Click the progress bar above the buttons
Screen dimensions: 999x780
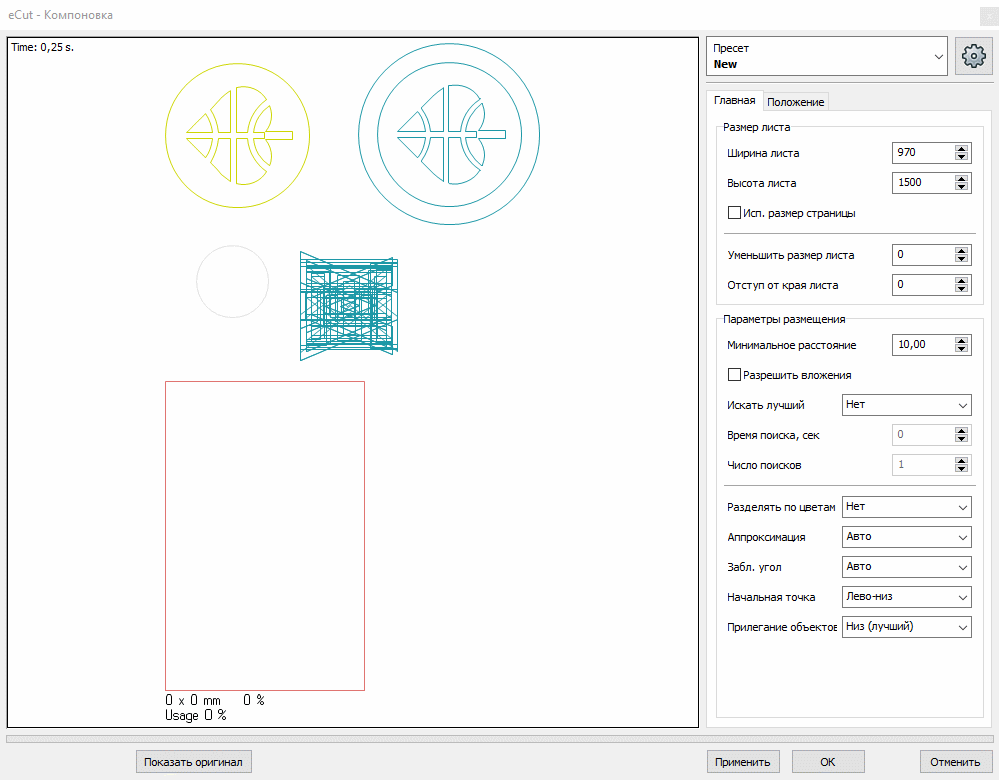click(500, 739)
